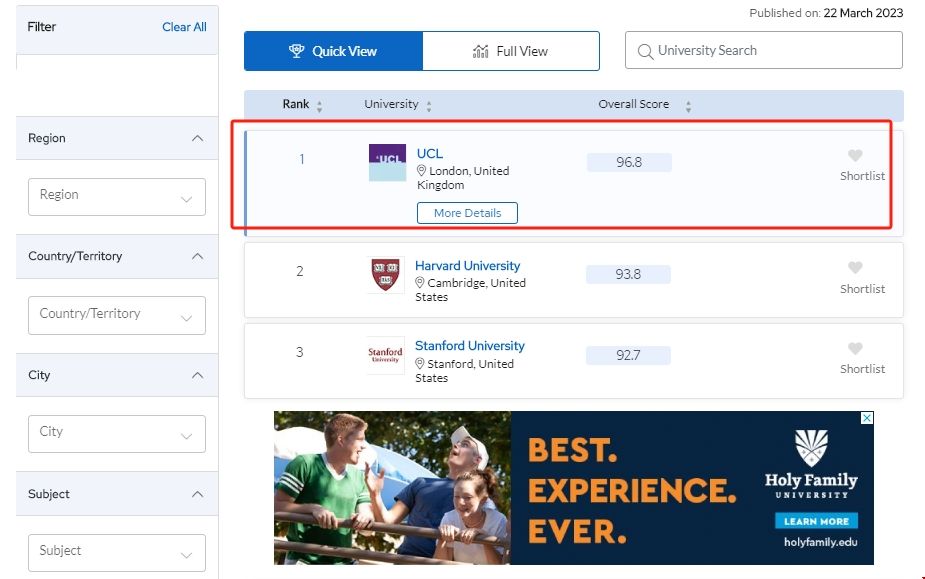Click the UCL logo

(385, 162)
